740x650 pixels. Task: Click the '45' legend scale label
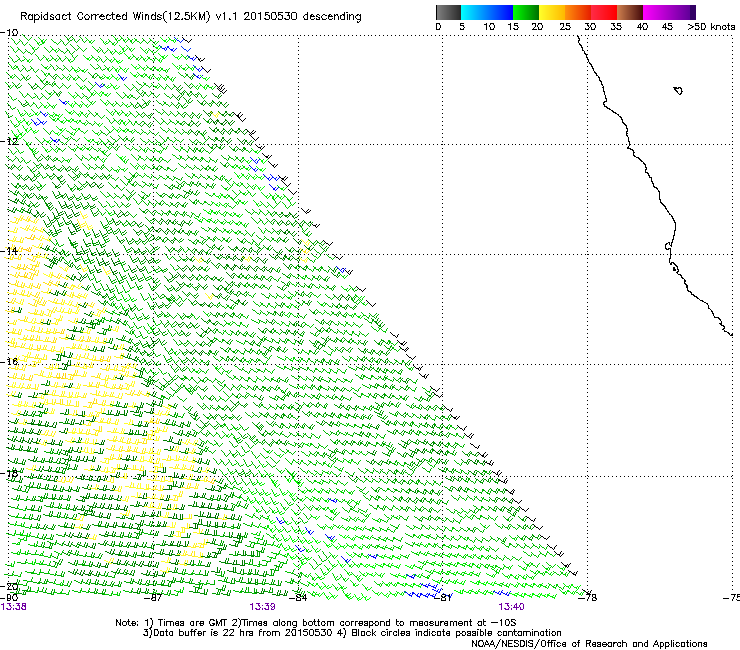(x=667, y=26)
